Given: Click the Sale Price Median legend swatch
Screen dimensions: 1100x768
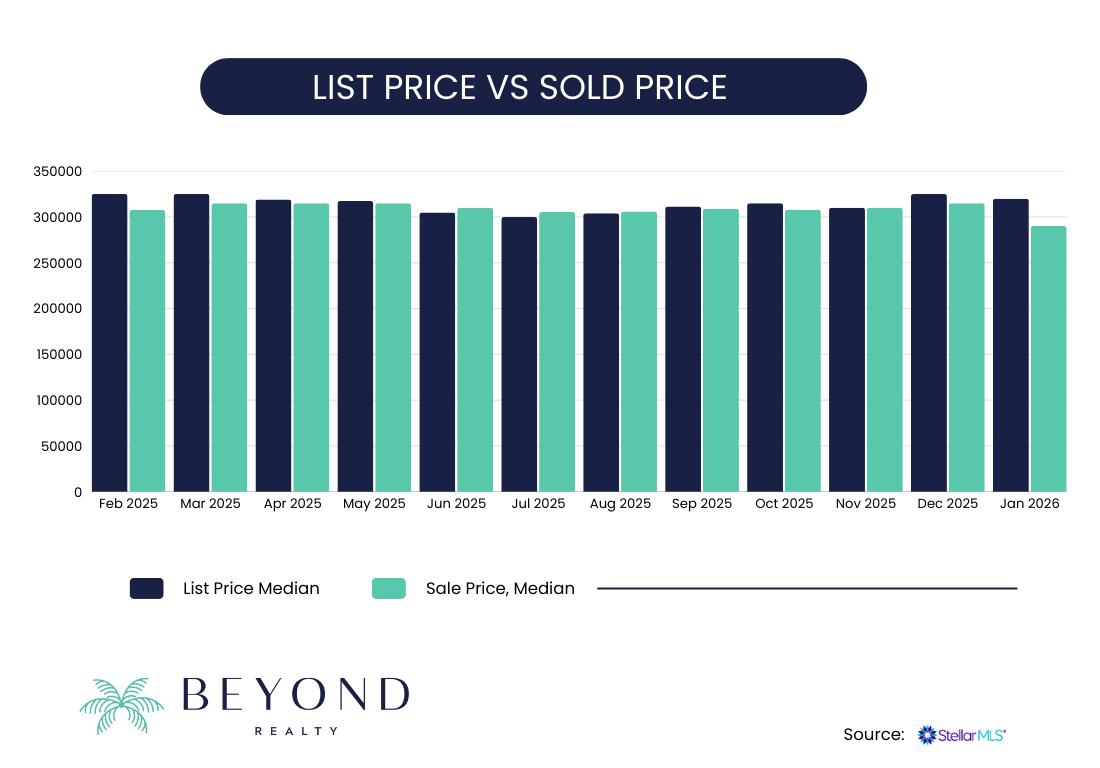Looking at the screenshot, I should pos(388,588).
